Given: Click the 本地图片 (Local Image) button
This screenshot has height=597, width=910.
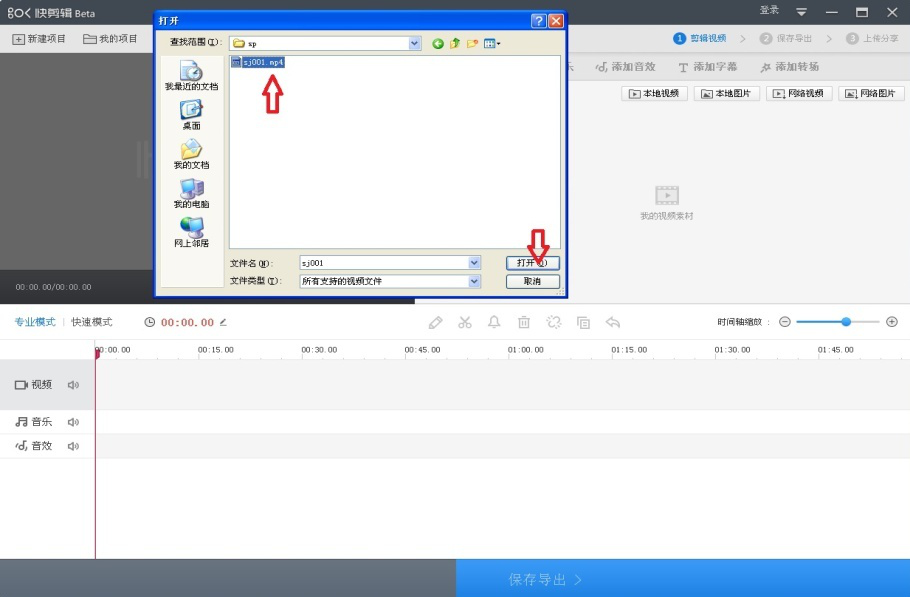Looking at the screenshot, I should pyautogui.click(x=727, y=93).
